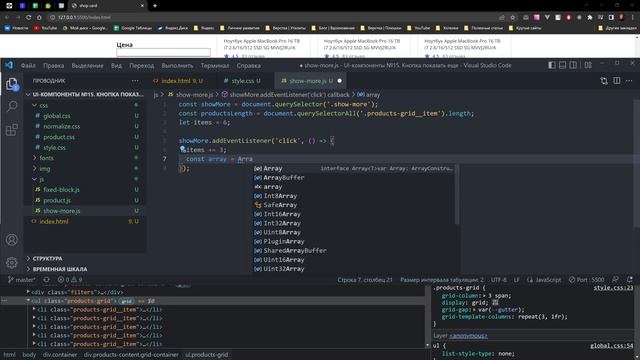Click the suggestion list scrollbar
Screen dimensions: 640x360
457,194
